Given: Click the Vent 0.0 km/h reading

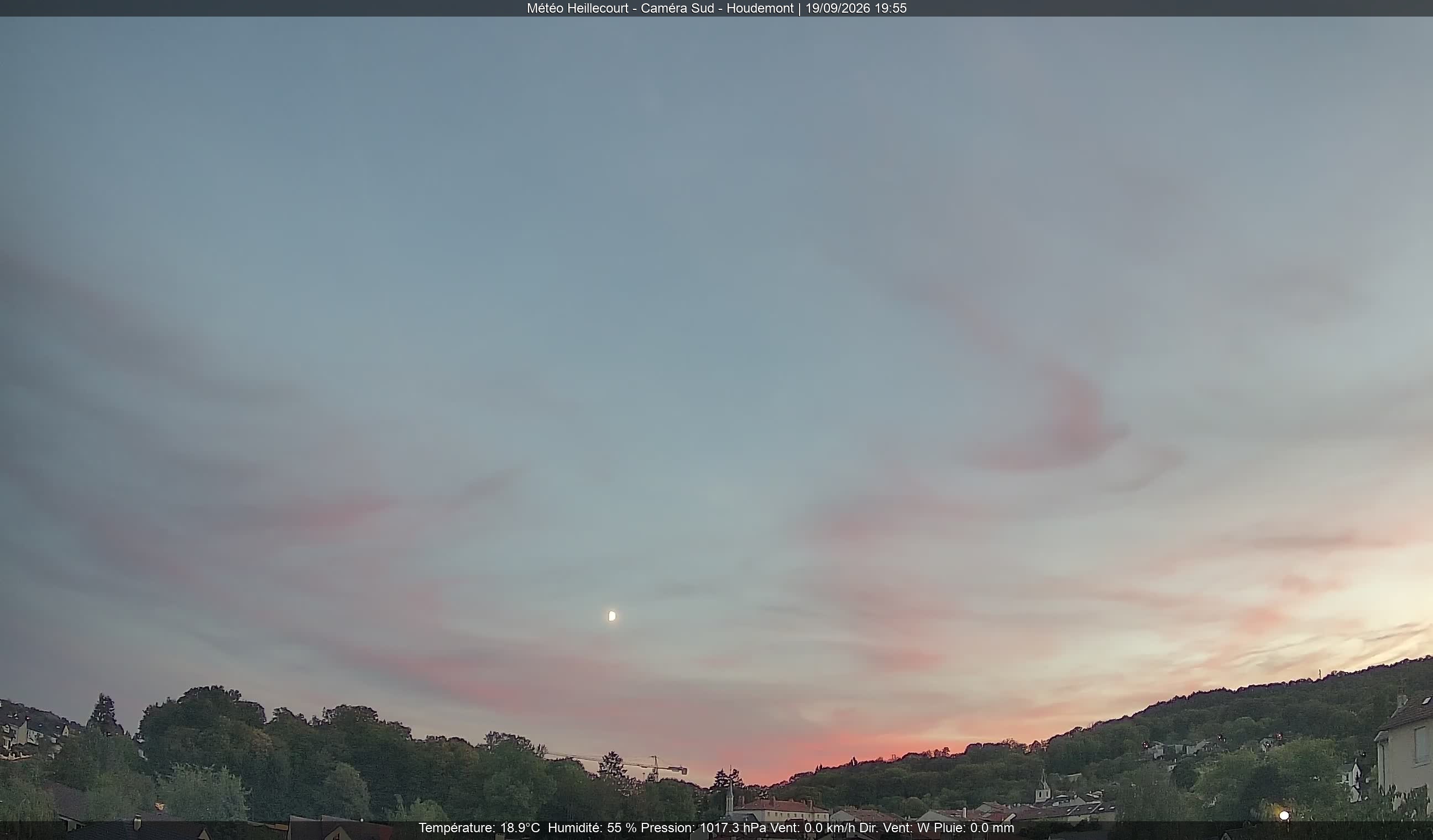Looking at the screenshot, I should (x=812, y=828).
